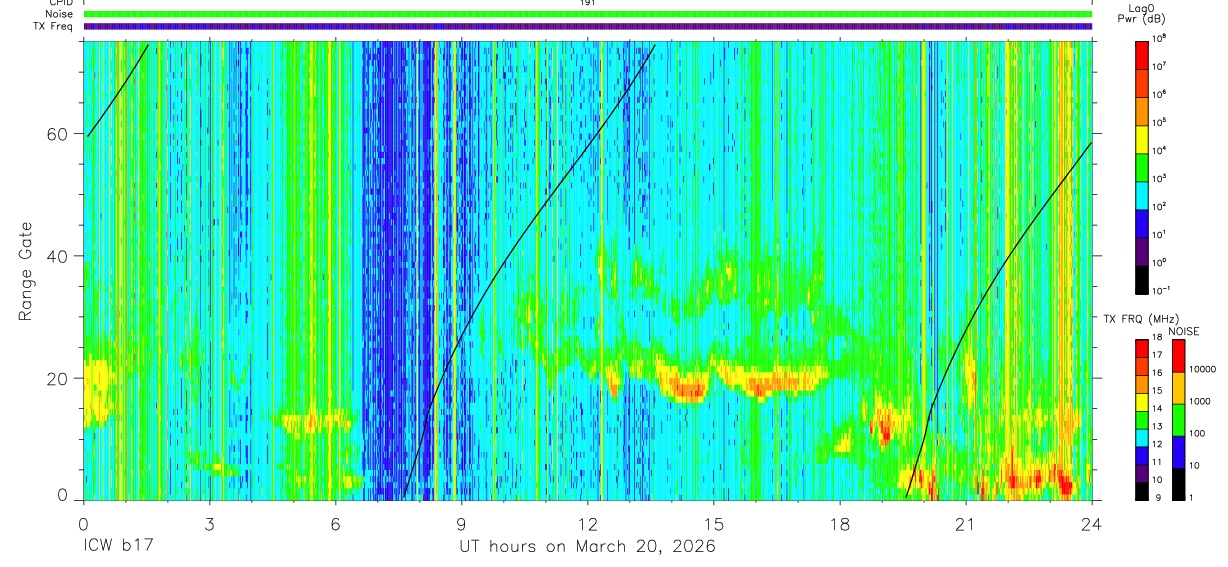
Task: Click the "NOISE" colorbar title
Action: (1182, 330)
